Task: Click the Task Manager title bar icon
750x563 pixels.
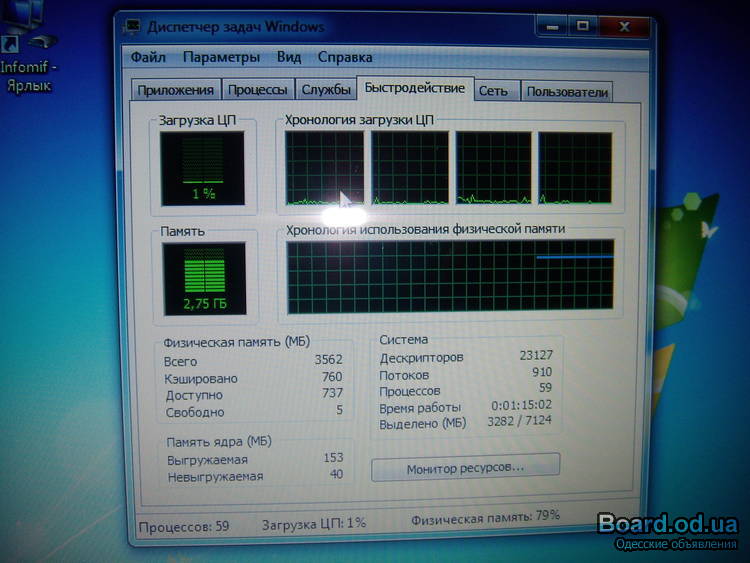Action: click(131, 27)
